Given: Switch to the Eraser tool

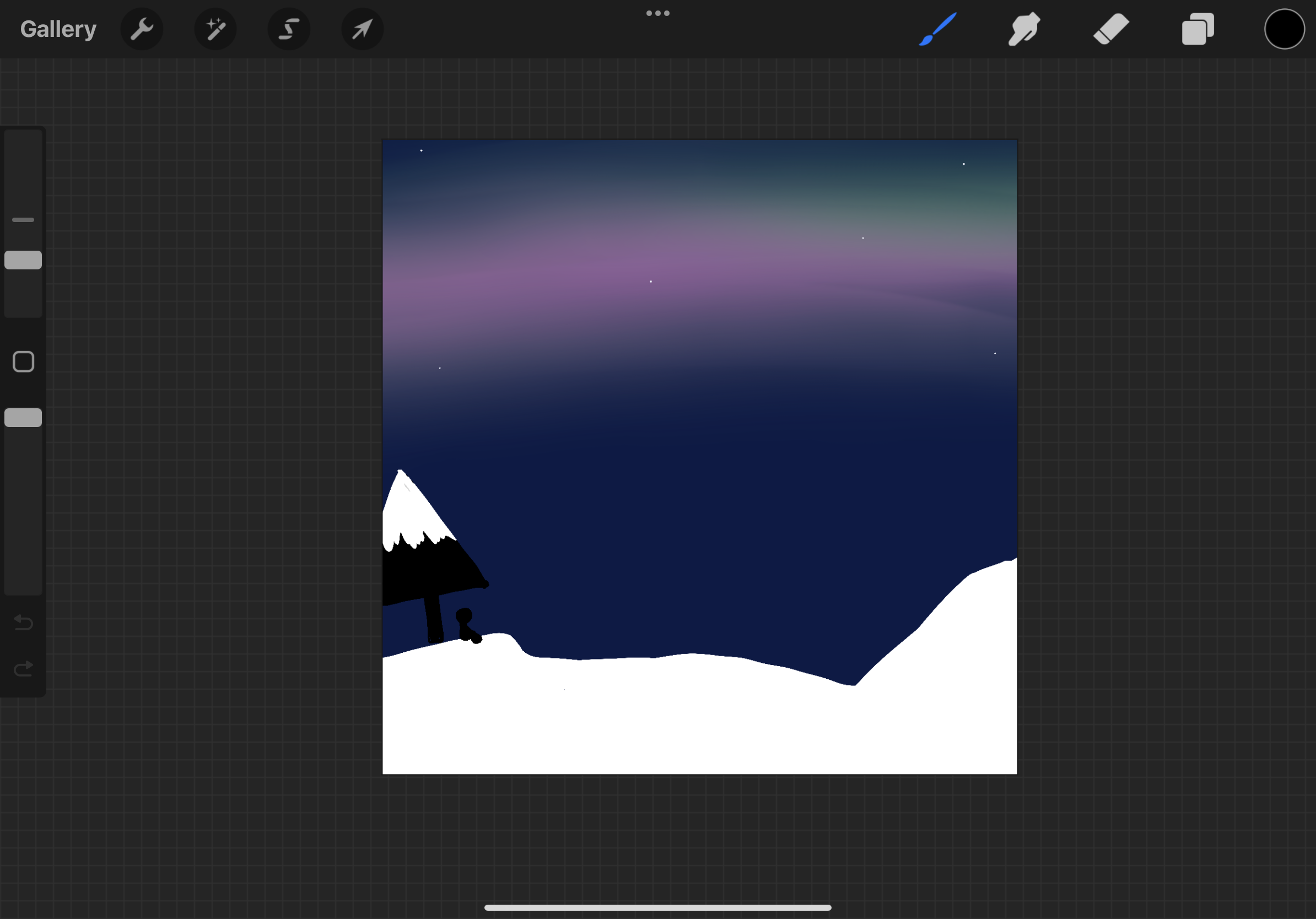Looking at the screenshot, I should tap(1110, 29).
